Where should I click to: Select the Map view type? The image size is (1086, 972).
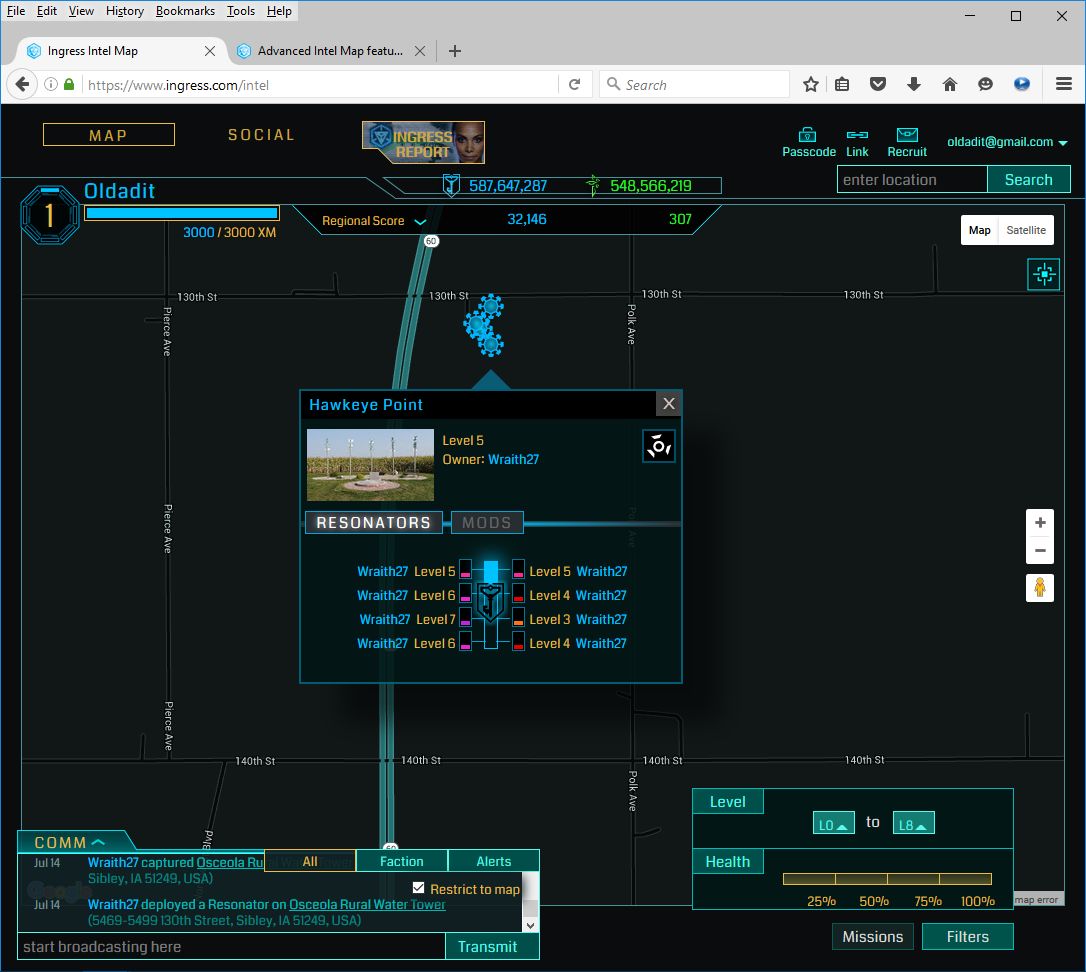(x=979, y=230)
